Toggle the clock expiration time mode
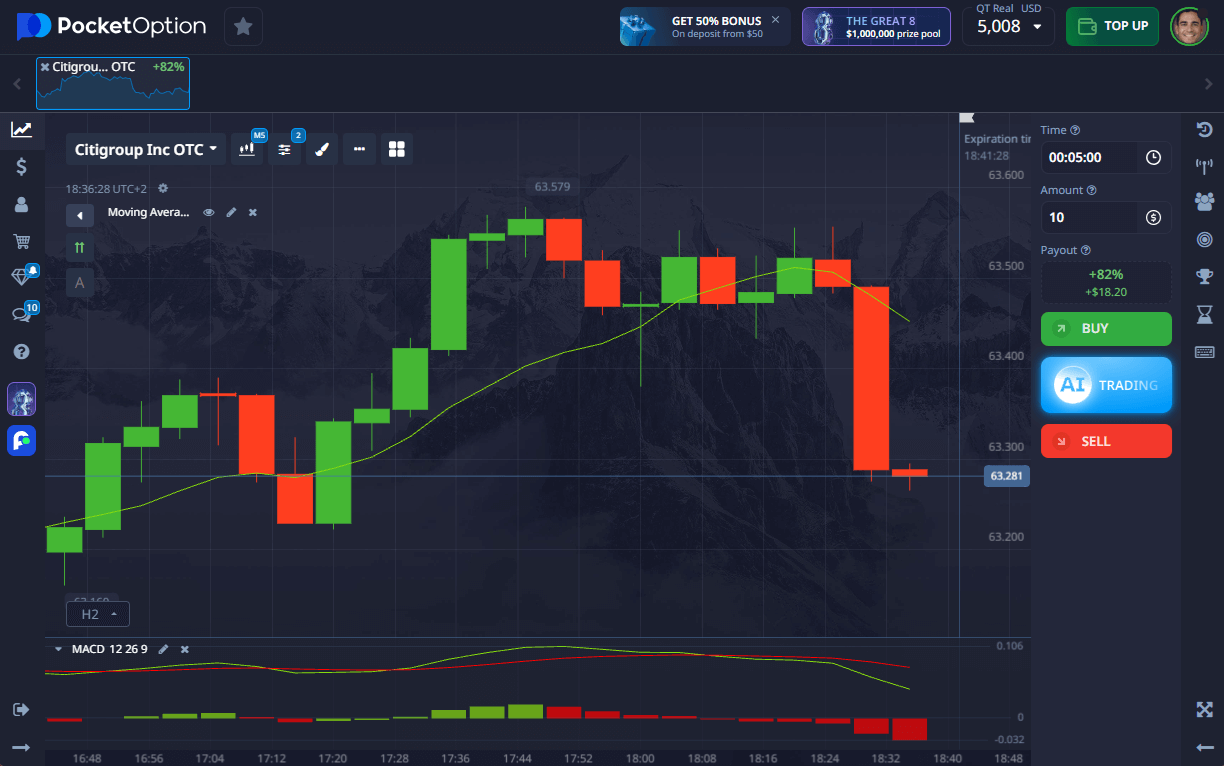Image resolution: width=1224 pixels, height=766 pixels. (x=1153, y=157)
